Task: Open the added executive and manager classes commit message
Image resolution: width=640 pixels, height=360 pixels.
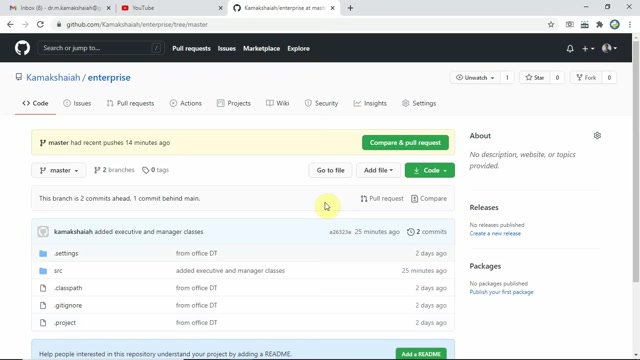Action: (x=149, y=231)
